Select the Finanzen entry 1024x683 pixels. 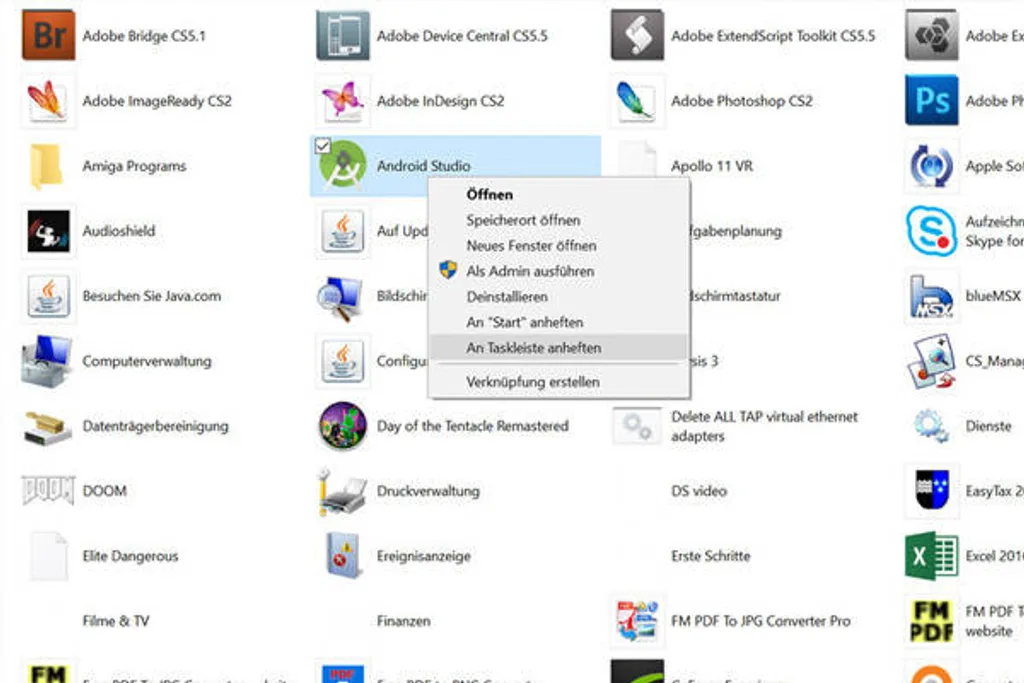point(404,621)
